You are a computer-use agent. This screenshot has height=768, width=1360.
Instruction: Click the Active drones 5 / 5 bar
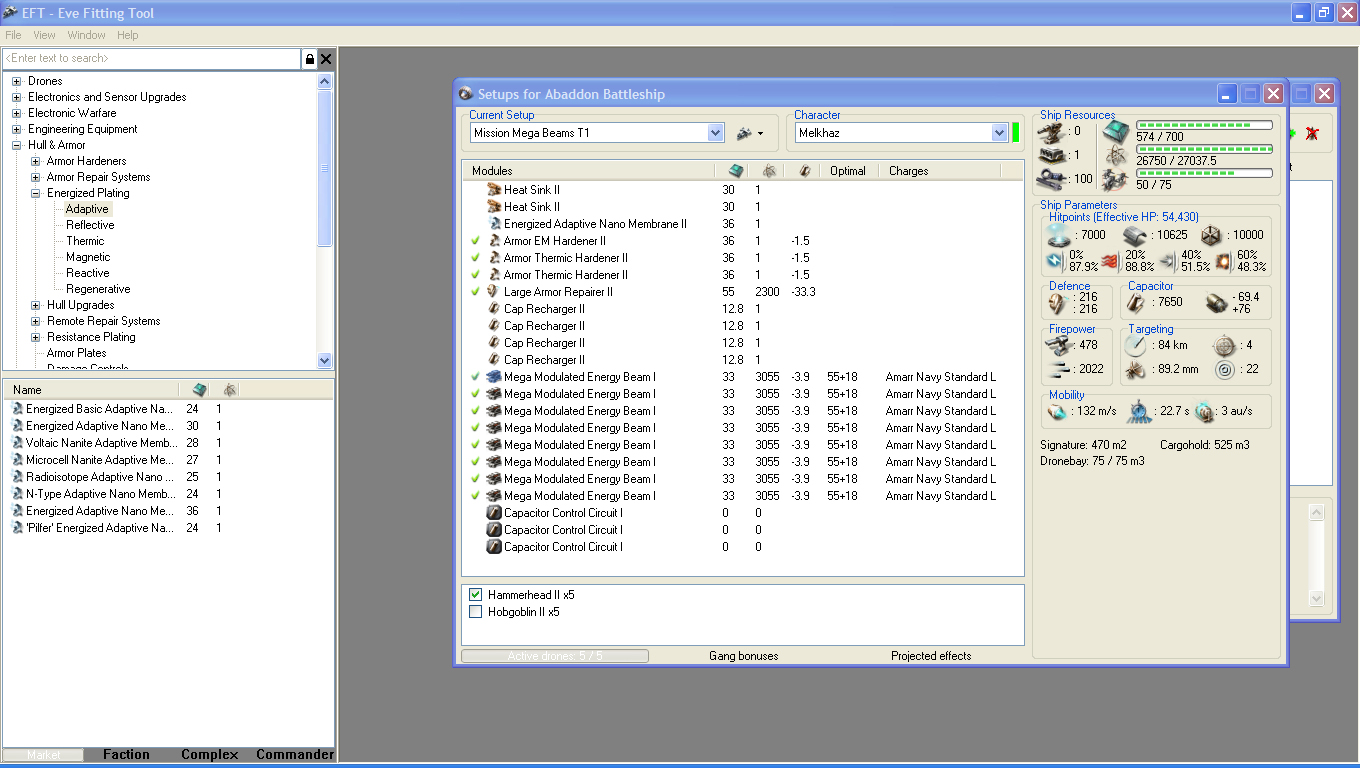click(x=555, y=656)
